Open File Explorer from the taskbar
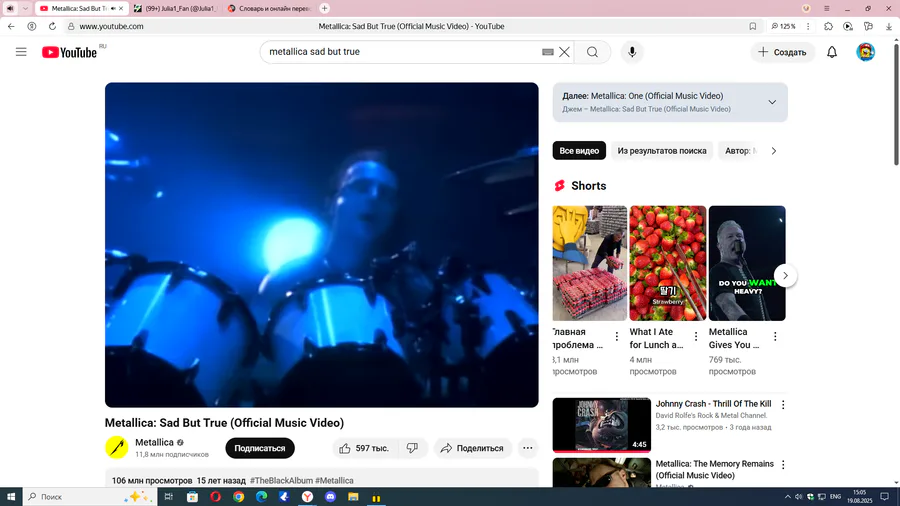The width and height of the screenshot is (900, 506). coord(353,497)
